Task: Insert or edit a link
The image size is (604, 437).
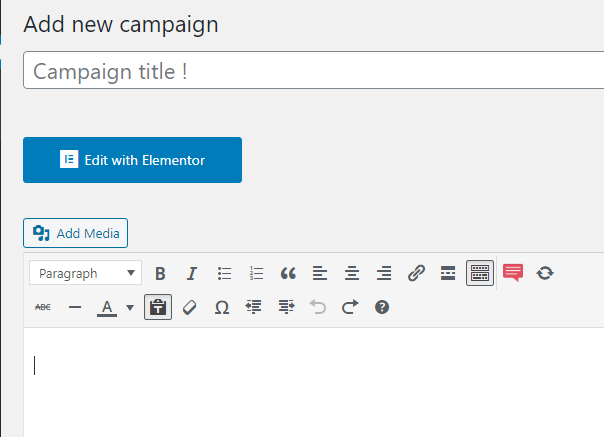Action: 416,273
